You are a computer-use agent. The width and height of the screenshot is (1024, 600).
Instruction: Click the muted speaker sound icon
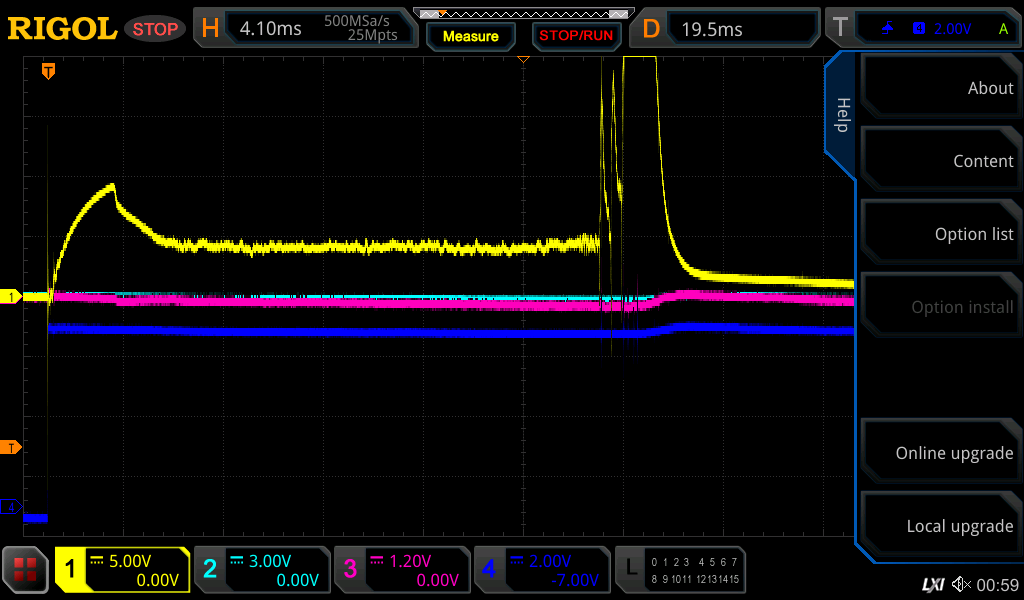coord(961,584)
